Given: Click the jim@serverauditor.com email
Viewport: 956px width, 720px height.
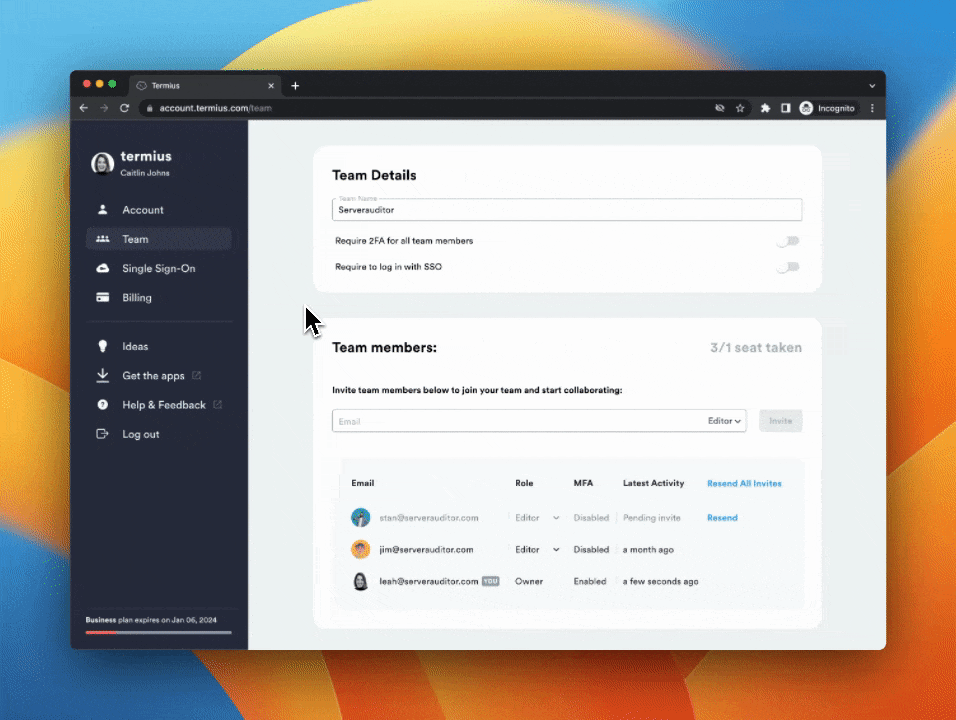Looking at the screenshot, I should click(x=426, y=549).
